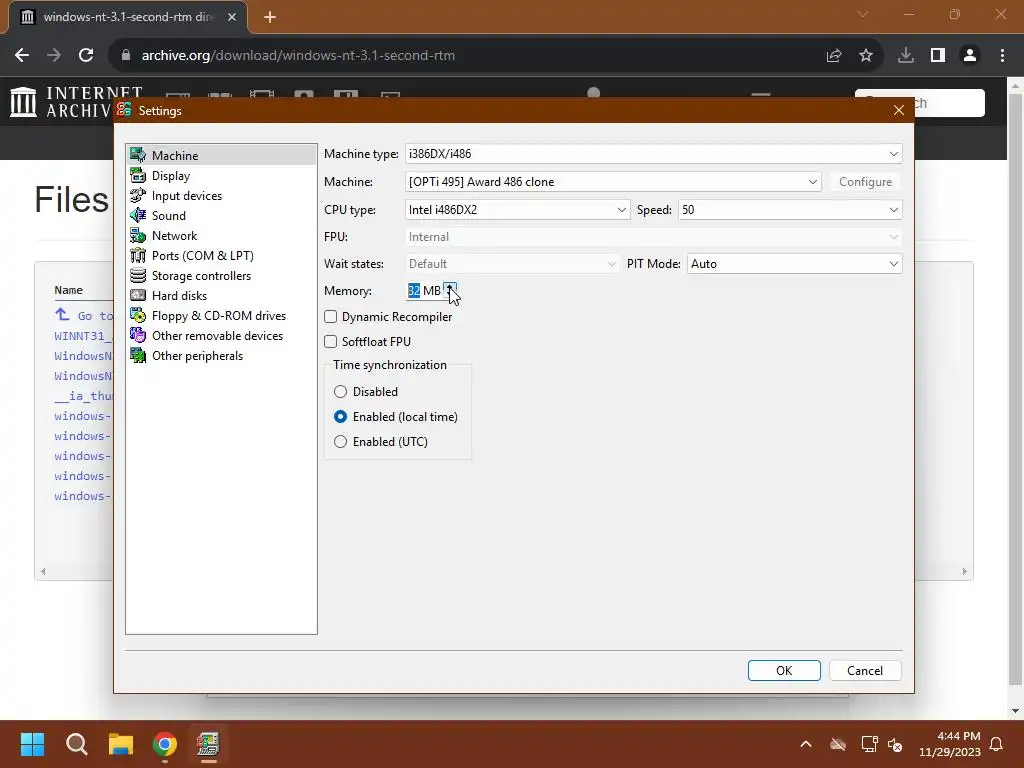
Task: Click the Settings dialog title icon
Action: 125,110
